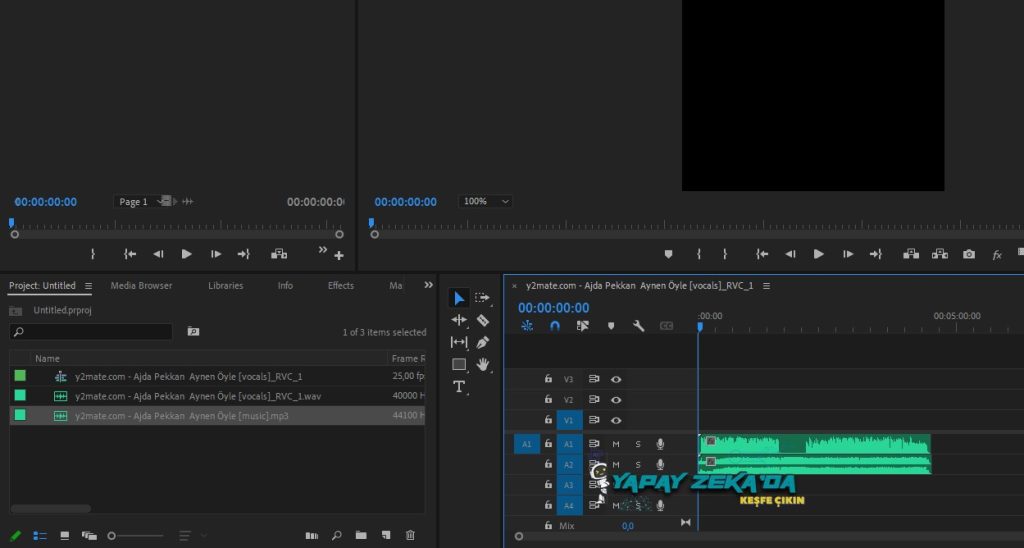Toggle sync lock on track V2

pyautogui.click(x=594, y=400)
